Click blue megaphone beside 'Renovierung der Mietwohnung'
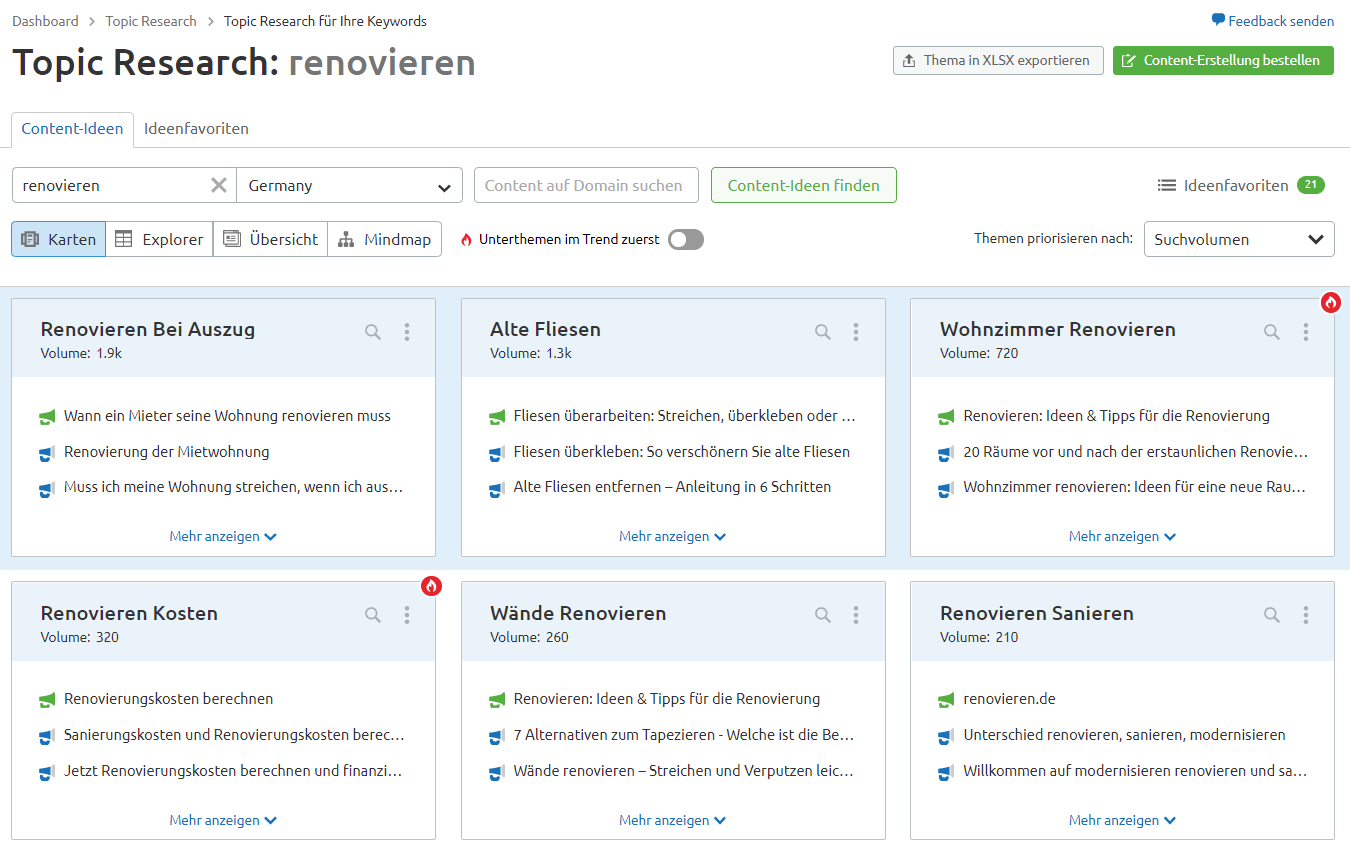Viewport: 1350px width, 848px height. pyautogui.click(x=47, y=453)
